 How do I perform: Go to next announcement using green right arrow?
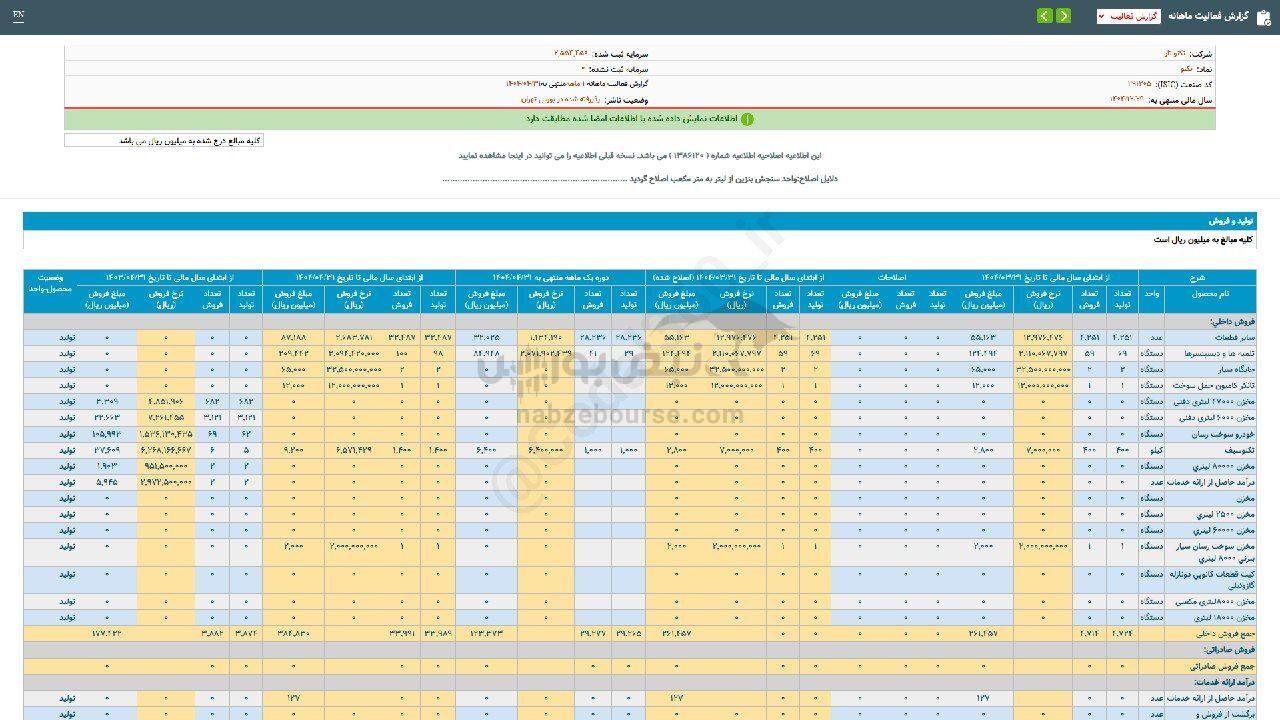coord(1064,16)
